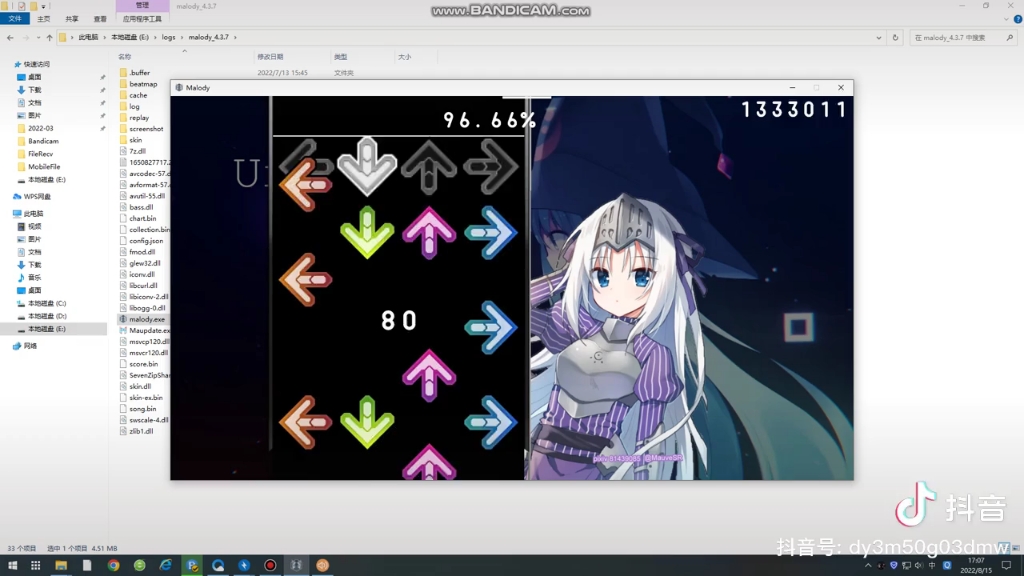The width and height of the screenshot is (1024, 576).
Task: Click the Refresh button beside the address bar
Action: 895,38
